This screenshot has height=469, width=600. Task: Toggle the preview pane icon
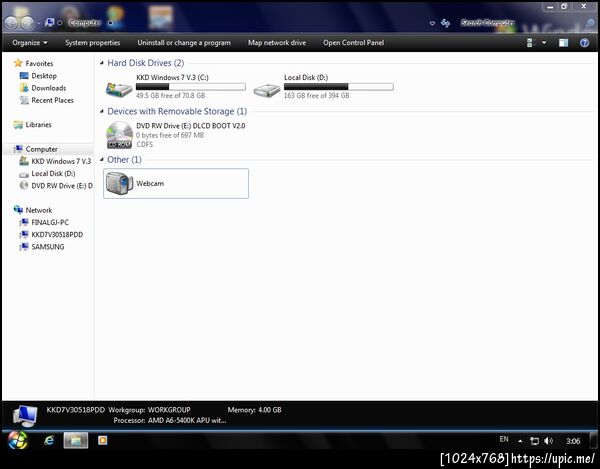click(563, 43)
